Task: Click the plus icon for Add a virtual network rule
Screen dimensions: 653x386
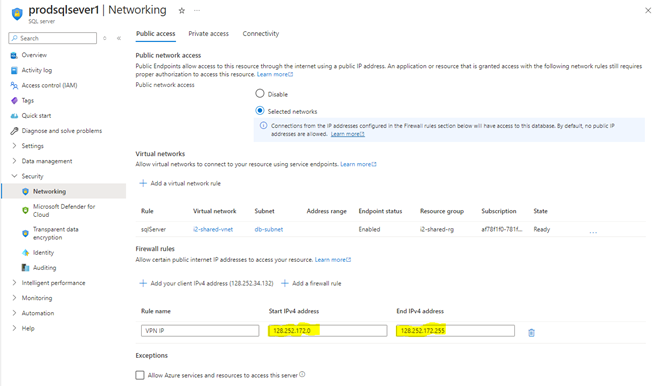Action: (x=143, y=183)
